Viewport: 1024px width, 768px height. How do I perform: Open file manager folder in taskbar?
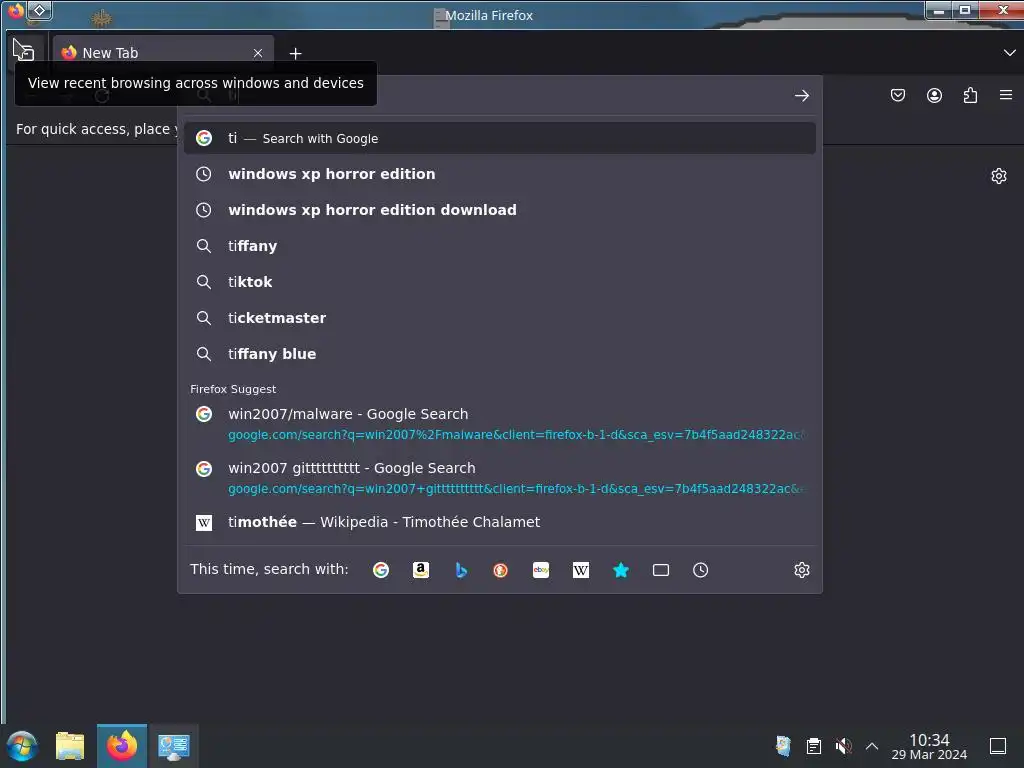click(x=70, y=746)
